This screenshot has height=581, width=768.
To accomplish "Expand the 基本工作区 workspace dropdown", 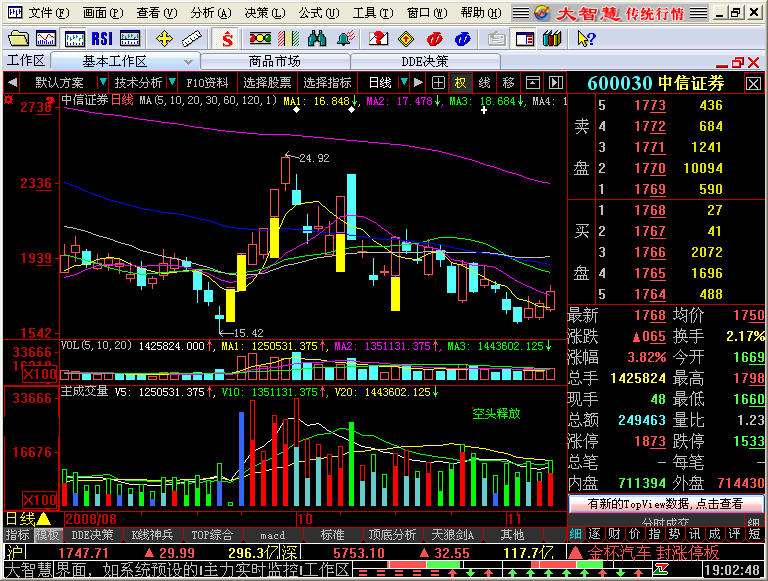I will click(x=188, y=62).
